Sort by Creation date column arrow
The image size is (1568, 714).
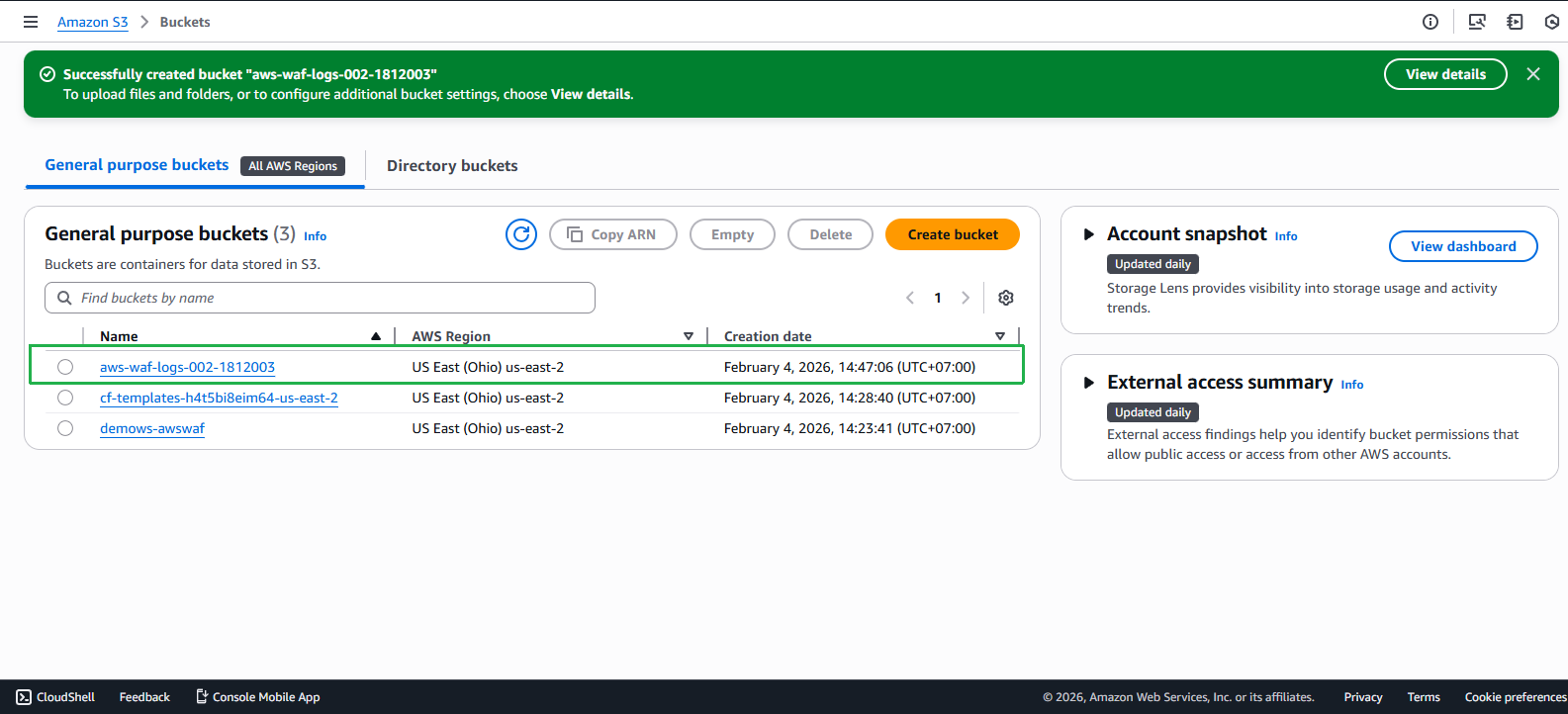click(x=1000, y=336)
